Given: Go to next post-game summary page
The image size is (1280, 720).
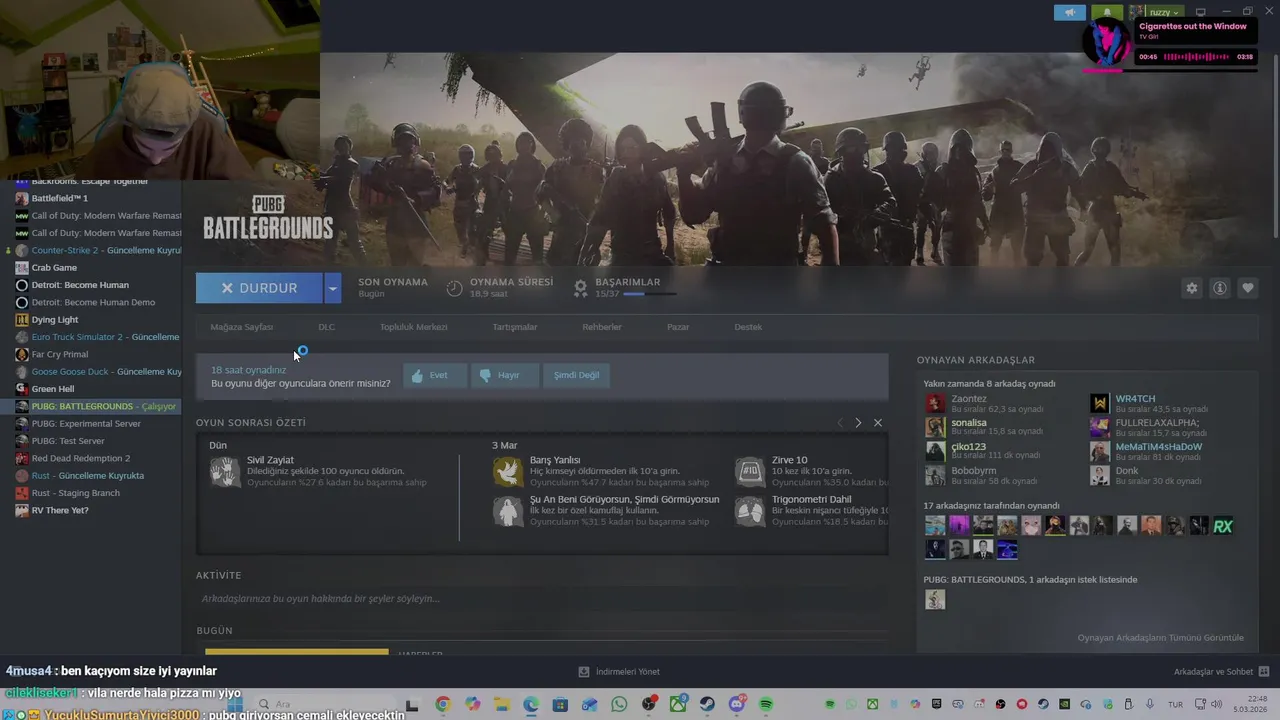Looking at the screenshot, I should 857,423.
